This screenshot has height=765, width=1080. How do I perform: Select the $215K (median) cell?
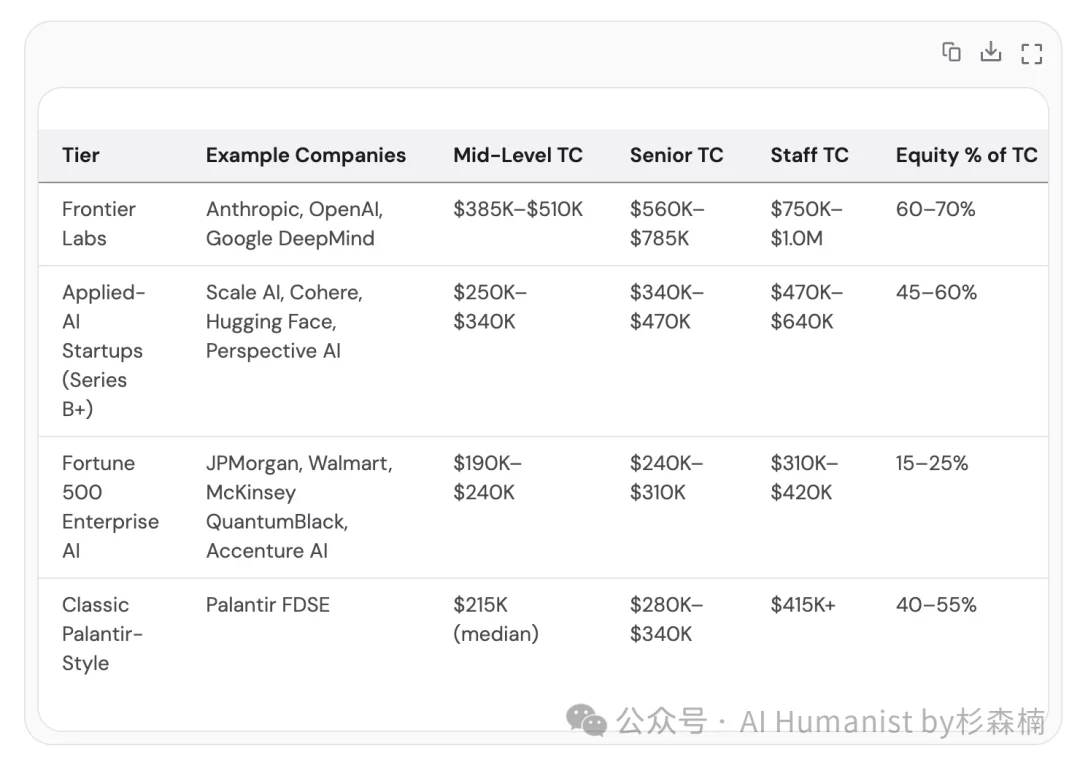496,619
